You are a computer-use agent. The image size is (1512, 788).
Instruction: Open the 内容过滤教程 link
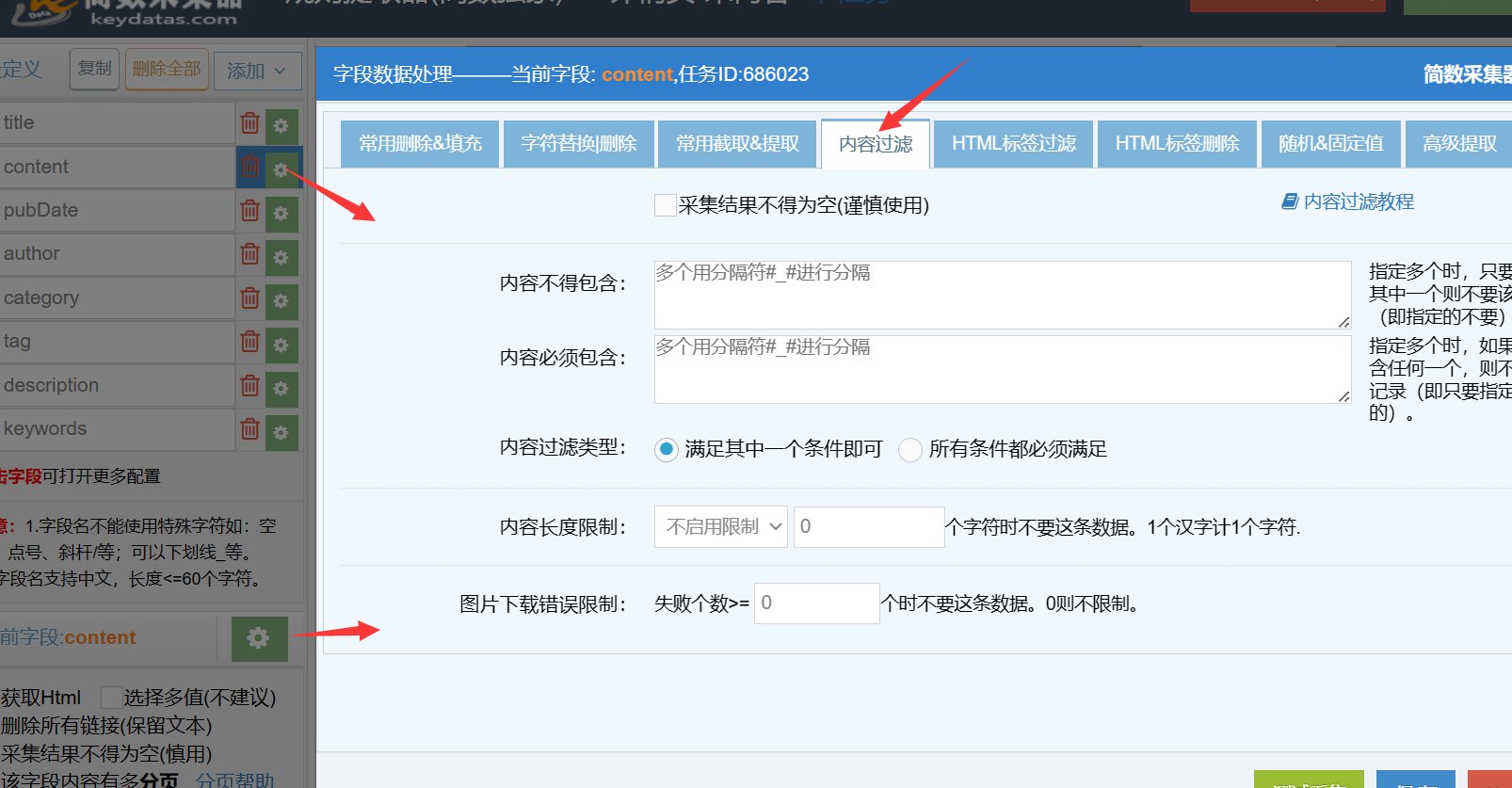click(1348, 201)
